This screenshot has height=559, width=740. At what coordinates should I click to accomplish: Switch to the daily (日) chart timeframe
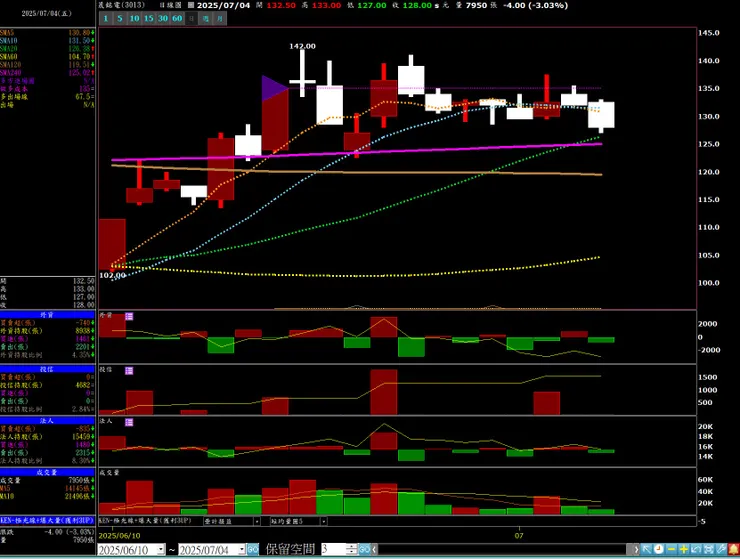(x=191, y=18)
